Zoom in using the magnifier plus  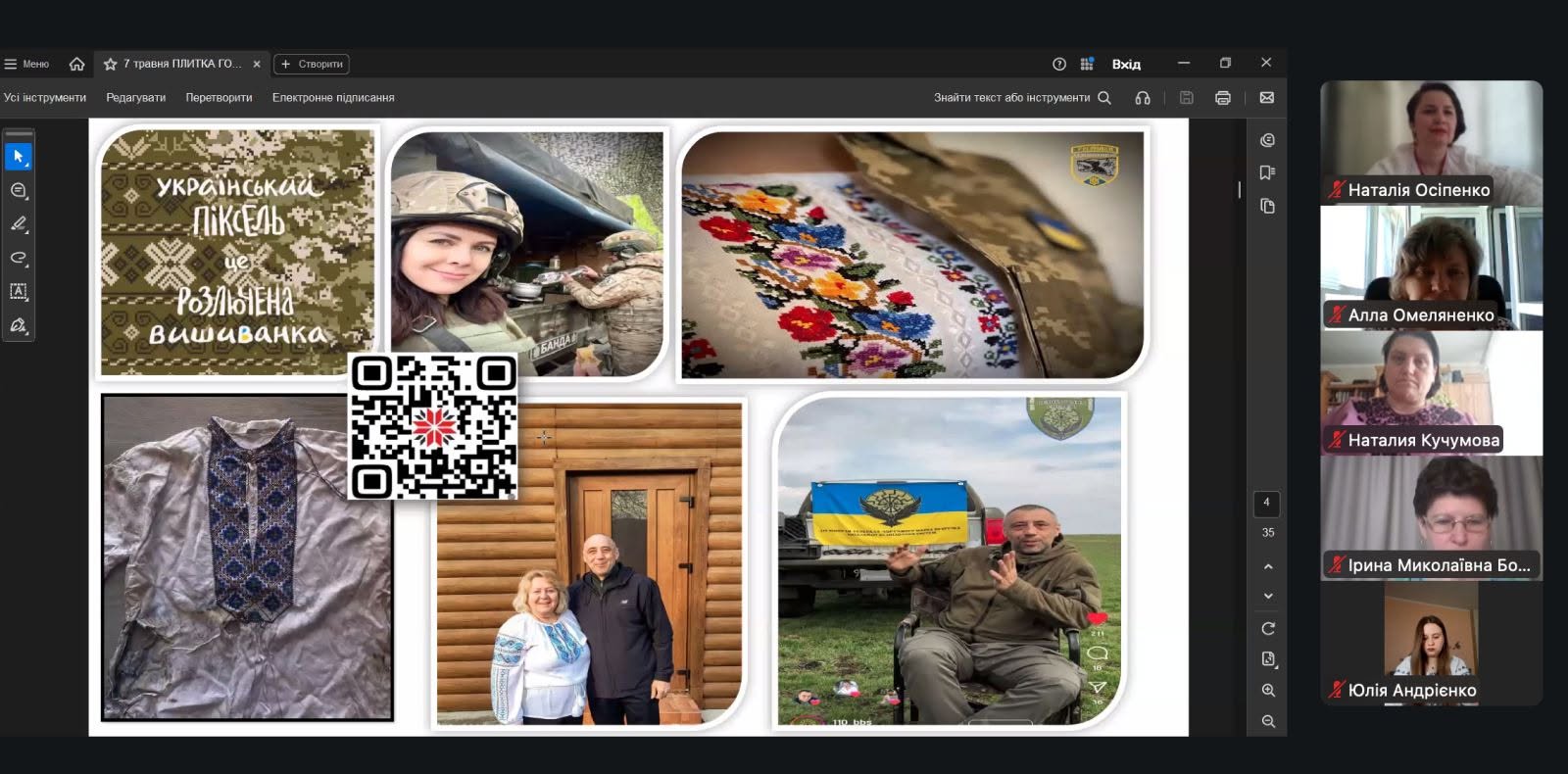(1268, 691)
